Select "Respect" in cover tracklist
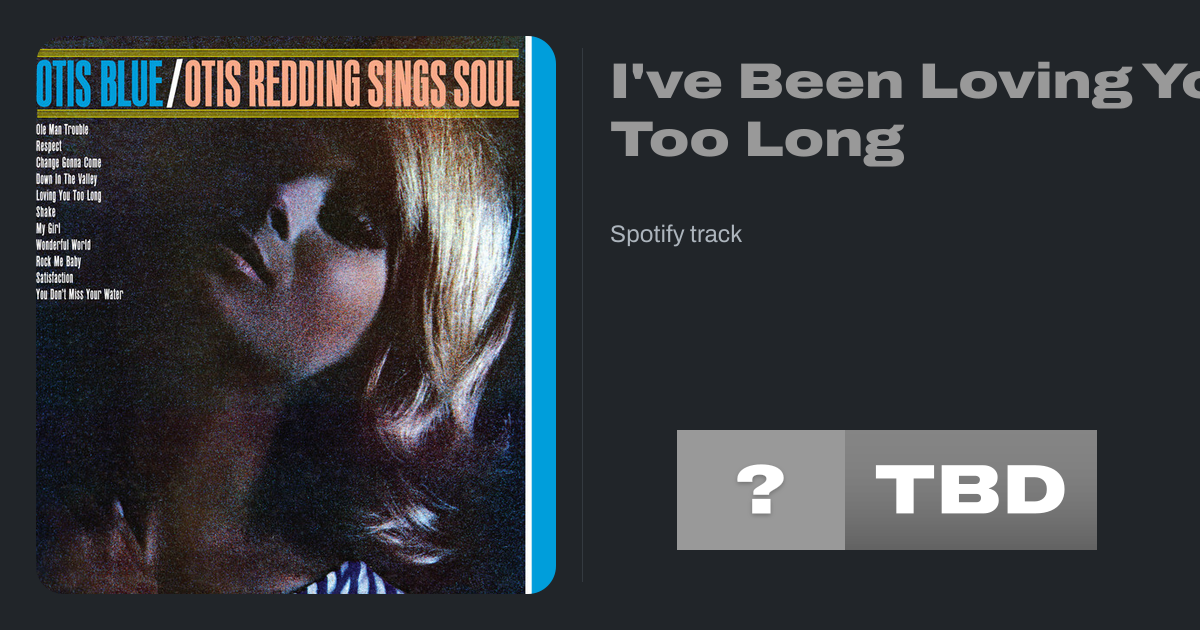1200x630 pixels. click(x=49, y=146)
